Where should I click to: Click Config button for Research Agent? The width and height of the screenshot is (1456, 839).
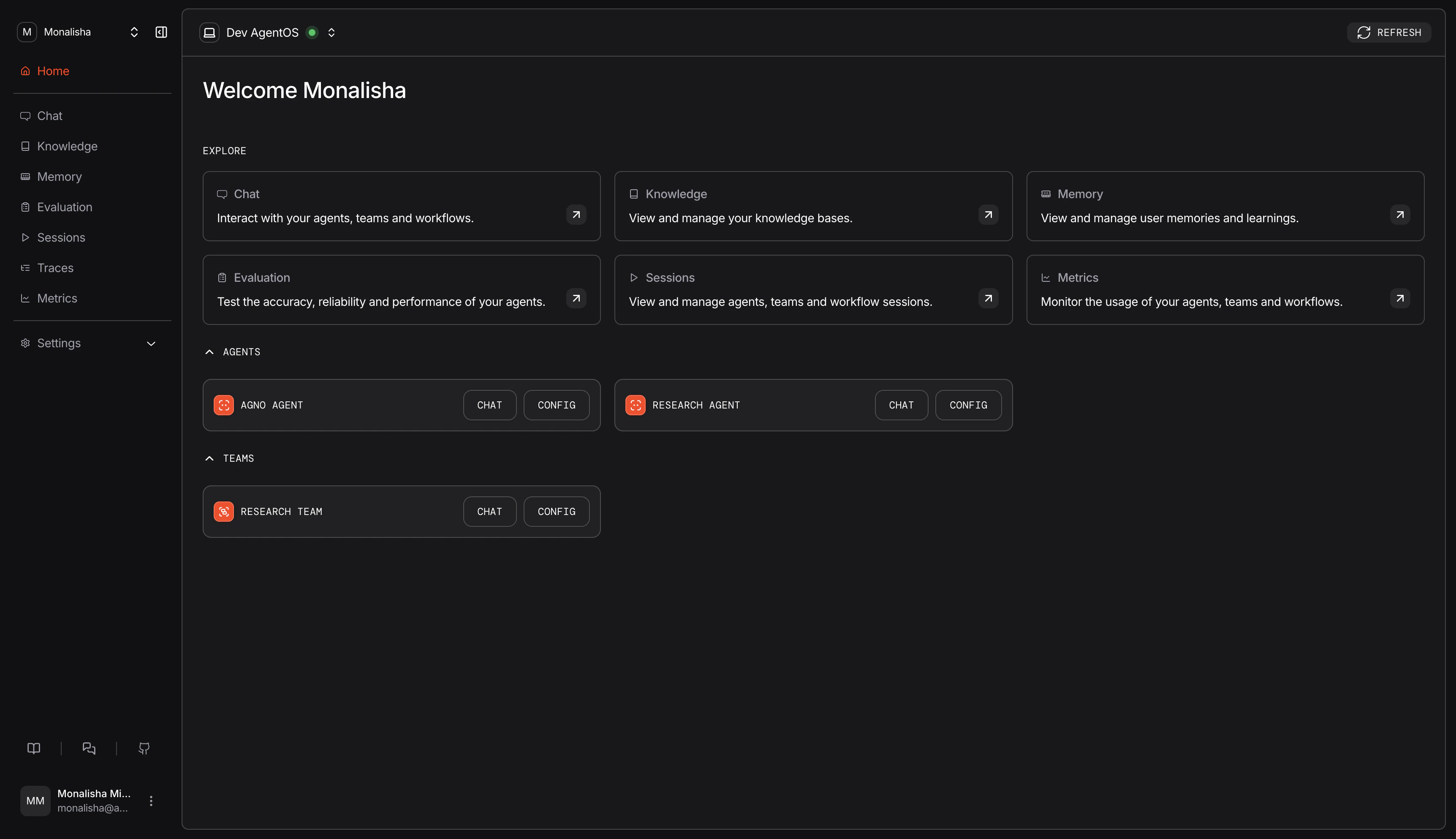click(x=968, y=405)
